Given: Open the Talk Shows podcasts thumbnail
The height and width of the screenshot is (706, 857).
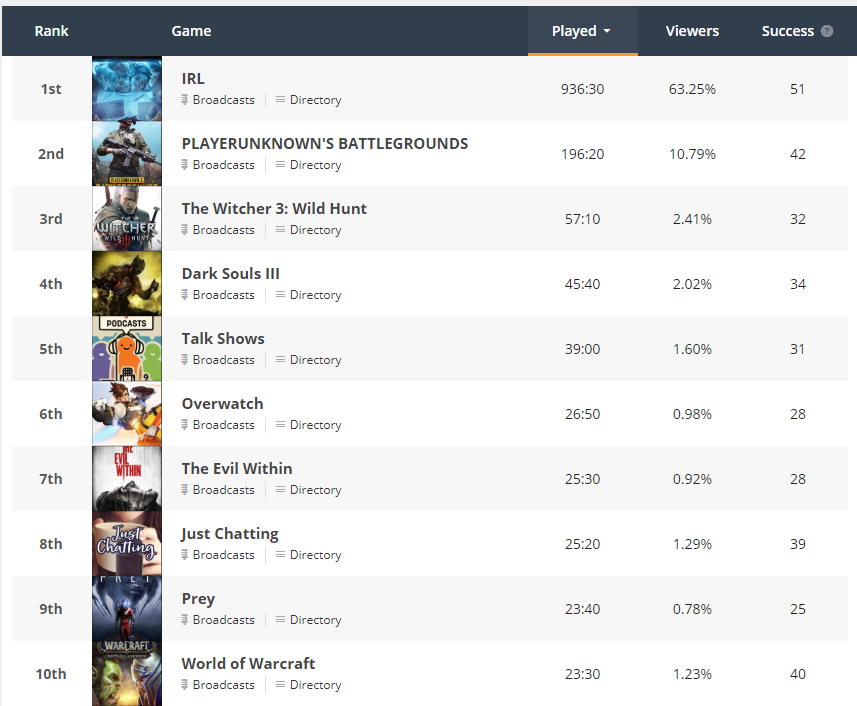Looking at the screenshot, I should coord(127,349).
